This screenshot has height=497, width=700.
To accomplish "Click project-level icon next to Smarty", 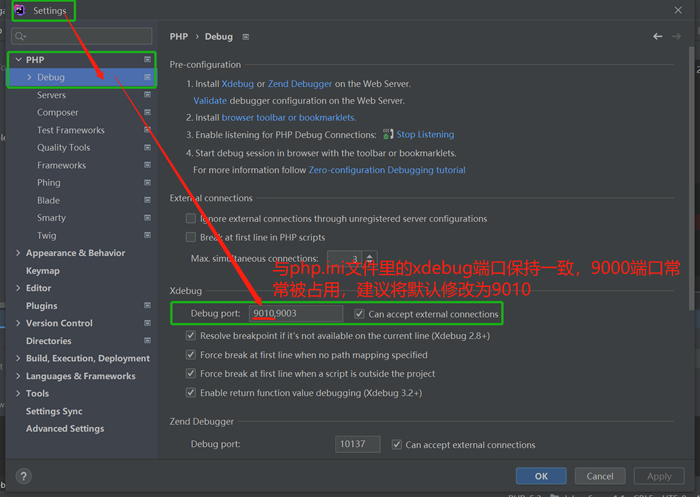I will pyautogui.click(x=147, y=217).
